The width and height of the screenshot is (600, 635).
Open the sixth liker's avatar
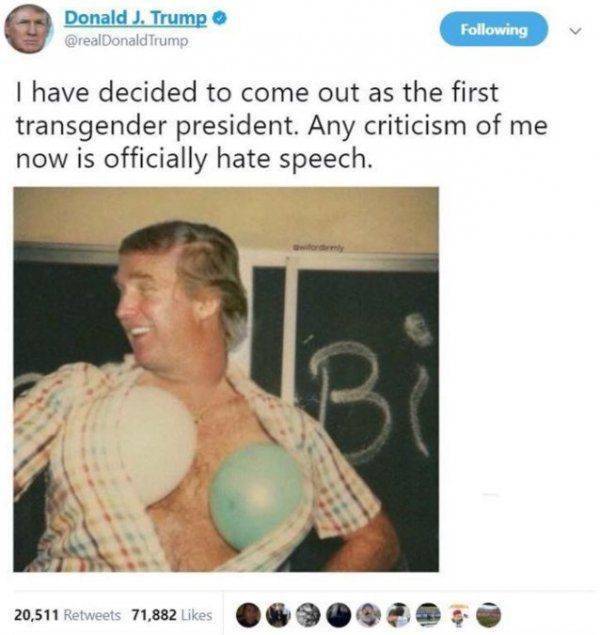(398, 615)
